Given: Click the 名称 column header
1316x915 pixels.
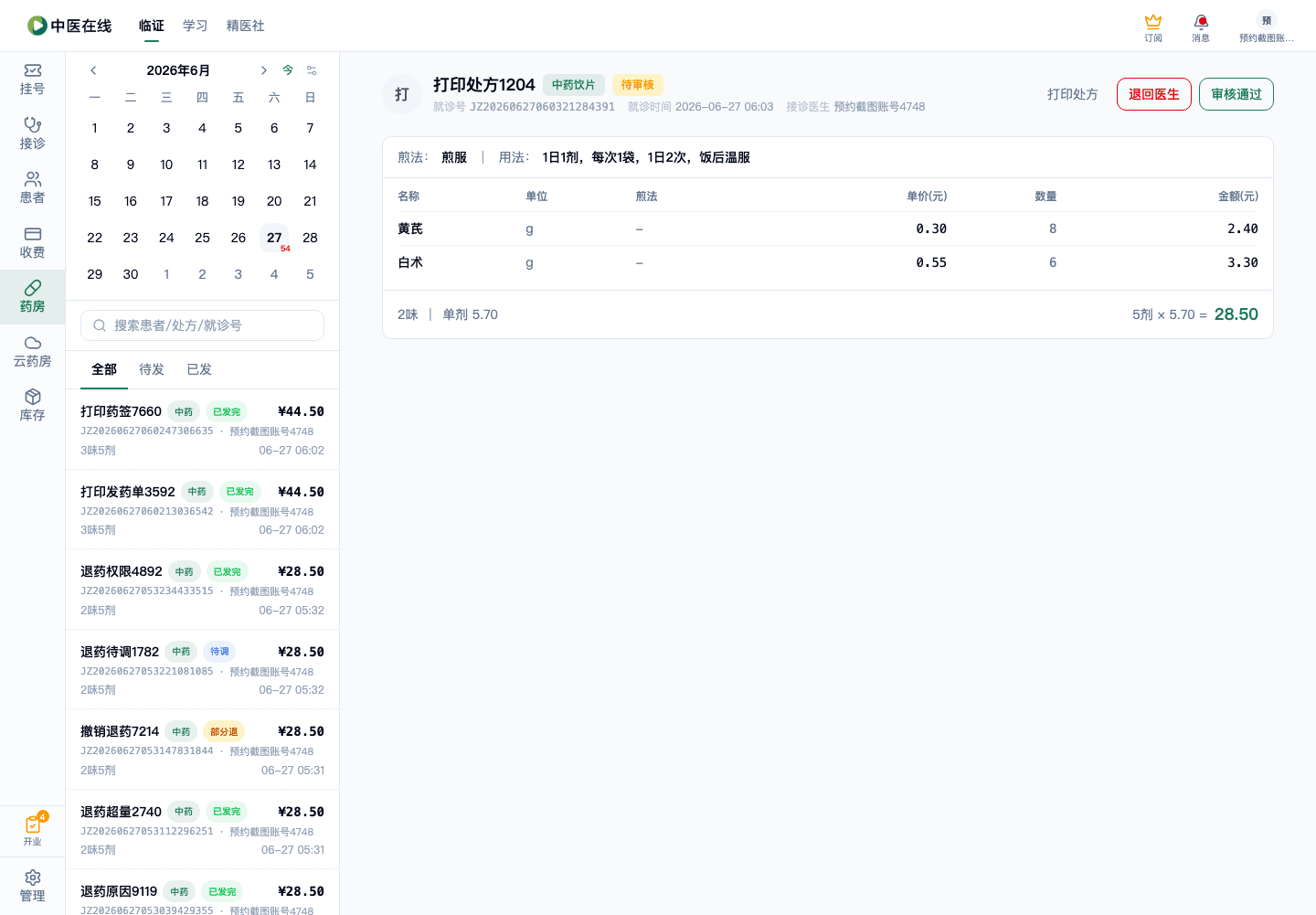Looking at the screenshot, I should [409, 197].
